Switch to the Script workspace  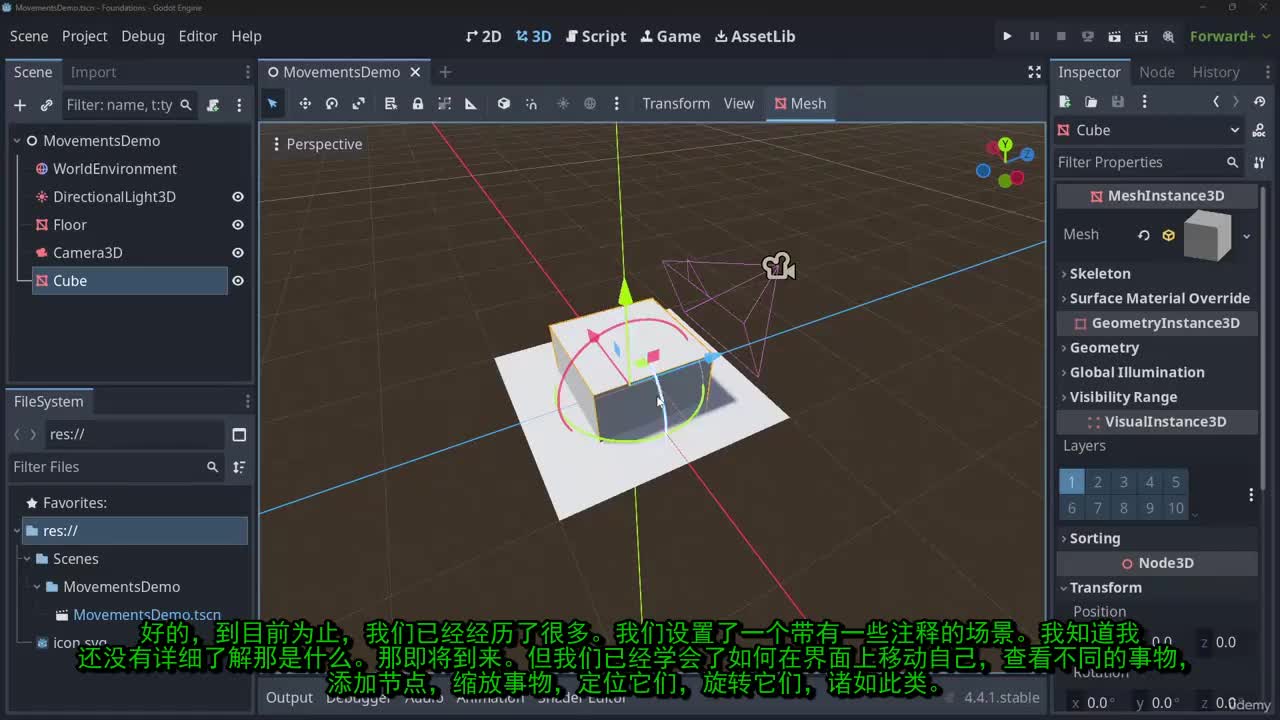click(x=596, y=36)
